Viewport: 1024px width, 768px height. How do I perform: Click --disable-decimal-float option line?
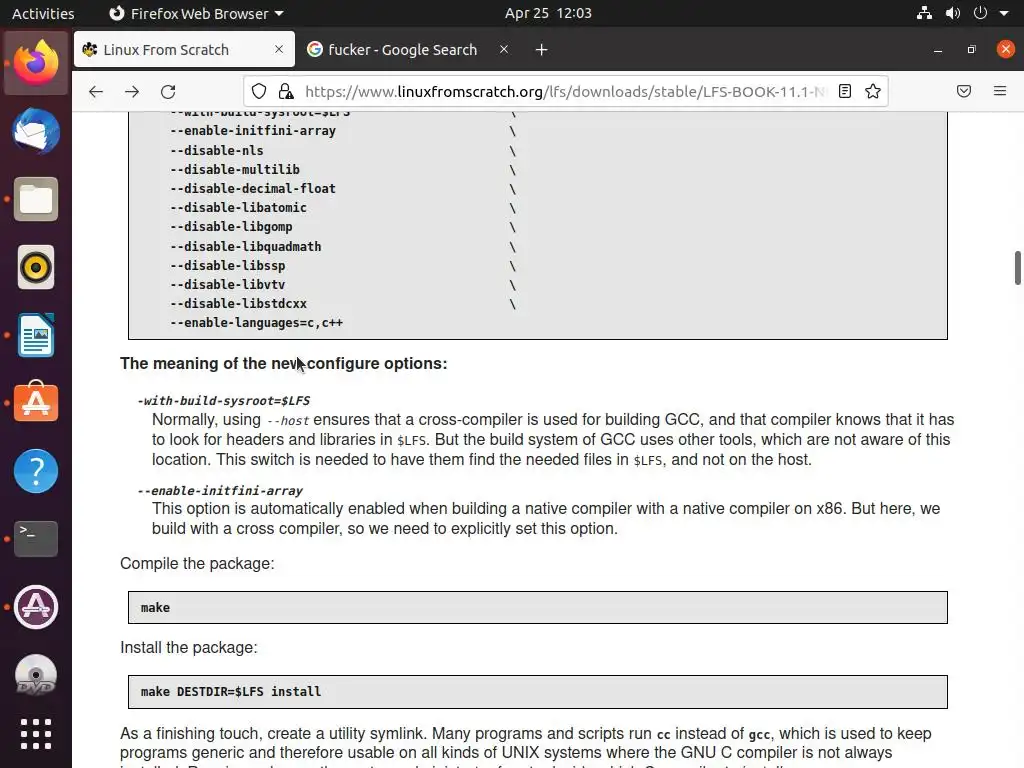(253, 189)
